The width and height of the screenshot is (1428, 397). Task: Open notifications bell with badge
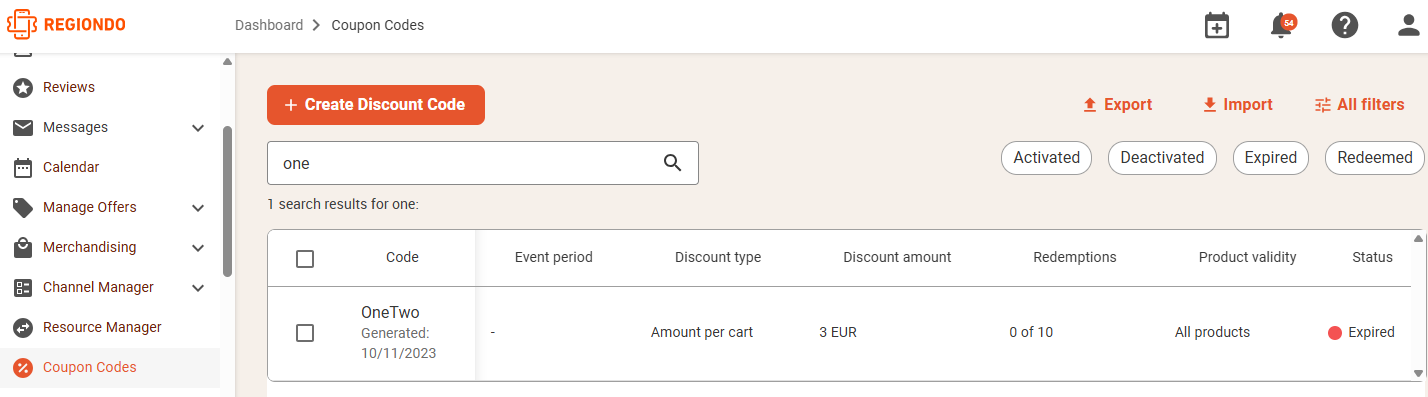(x=1282, y=26)
